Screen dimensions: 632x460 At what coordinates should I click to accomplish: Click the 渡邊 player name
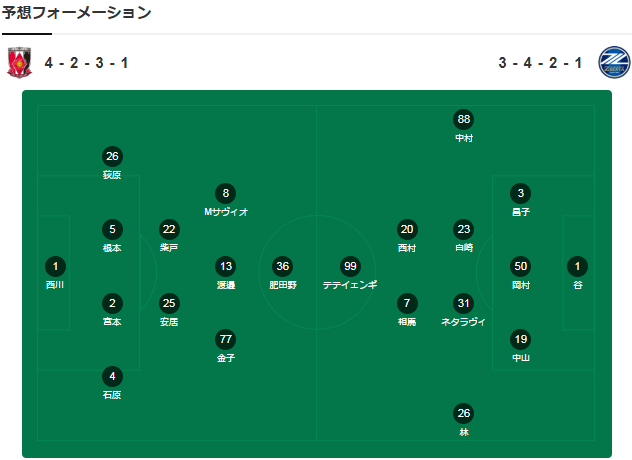226,285
